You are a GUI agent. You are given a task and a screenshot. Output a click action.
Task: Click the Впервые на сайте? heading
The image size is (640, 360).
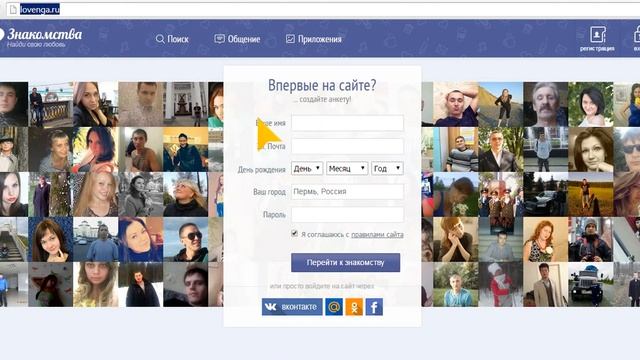[x=322, y=85]
